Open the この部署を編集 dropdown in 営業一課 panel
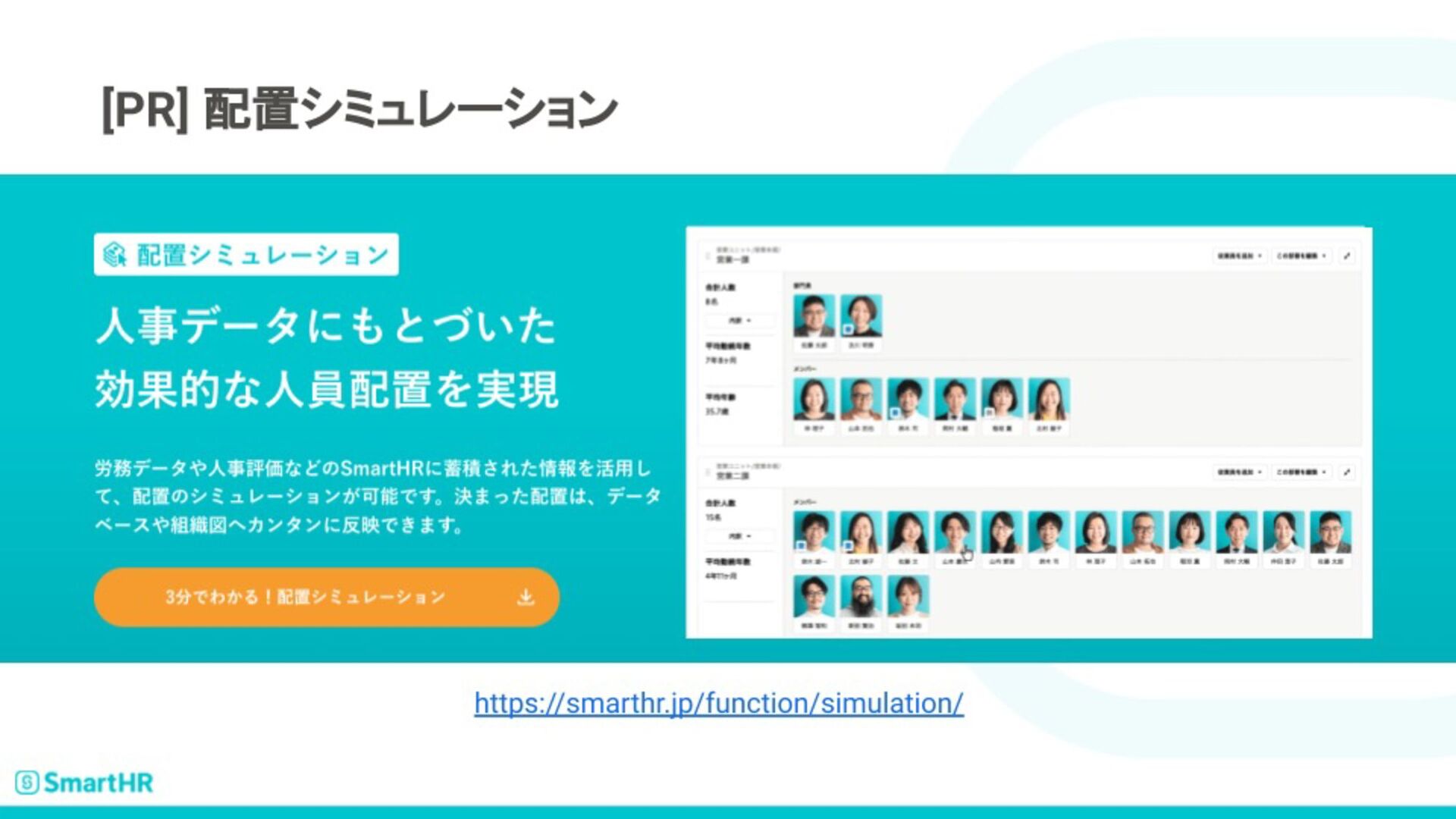This screenshot has height=819, width=1456. [1302, 256]
